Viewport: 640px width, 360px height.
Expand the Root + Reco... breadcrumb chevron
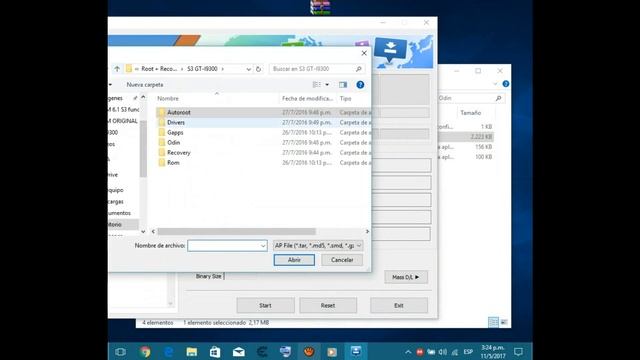click(182, 69)
